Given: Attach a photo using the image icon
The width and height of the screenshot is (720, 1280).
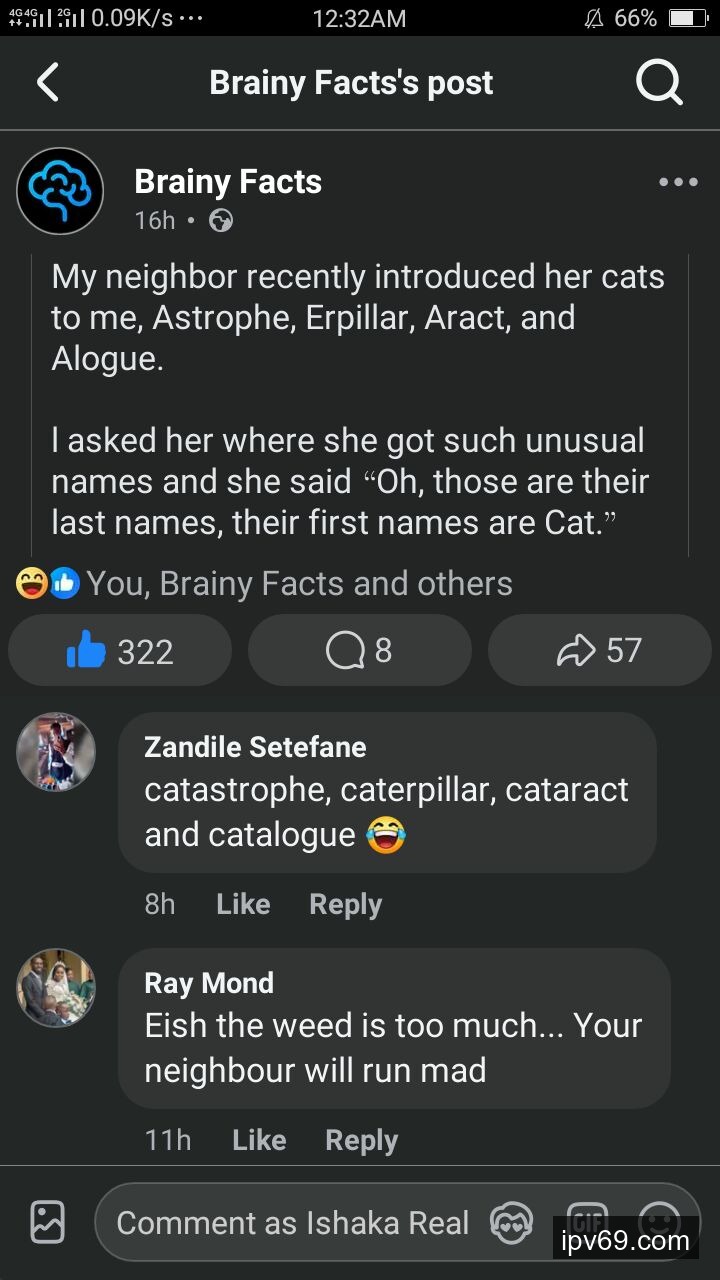Looking at the screenshot, I should (48, 1222).
